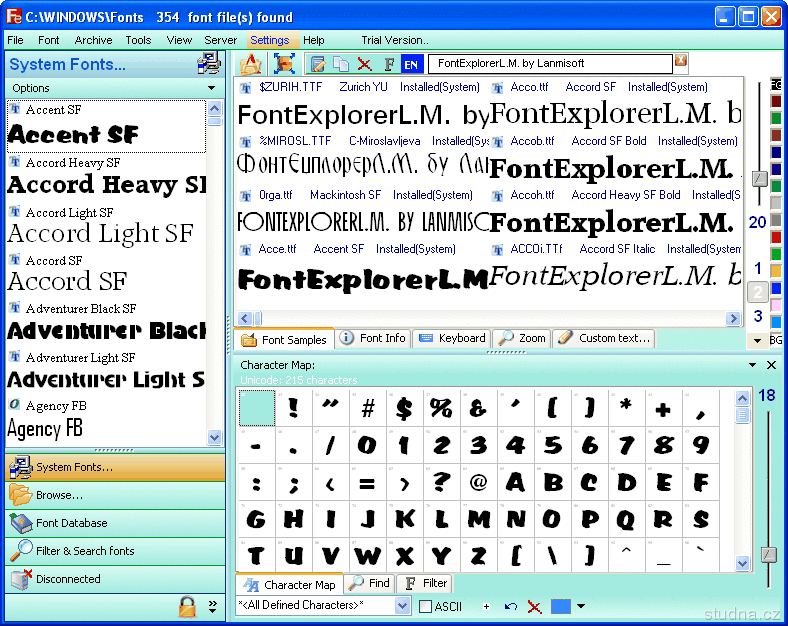Viewport: 788px width, 626px height.
Task: Click the font icon next to ACCOi.TTf
Action: [498, 249]
